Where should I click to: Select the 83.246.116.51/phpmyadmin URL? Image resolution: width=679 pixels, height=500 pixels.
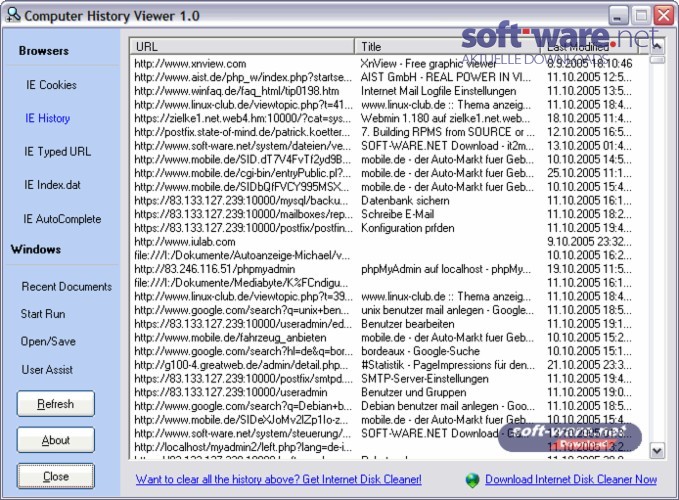click(x=215, y=269)
